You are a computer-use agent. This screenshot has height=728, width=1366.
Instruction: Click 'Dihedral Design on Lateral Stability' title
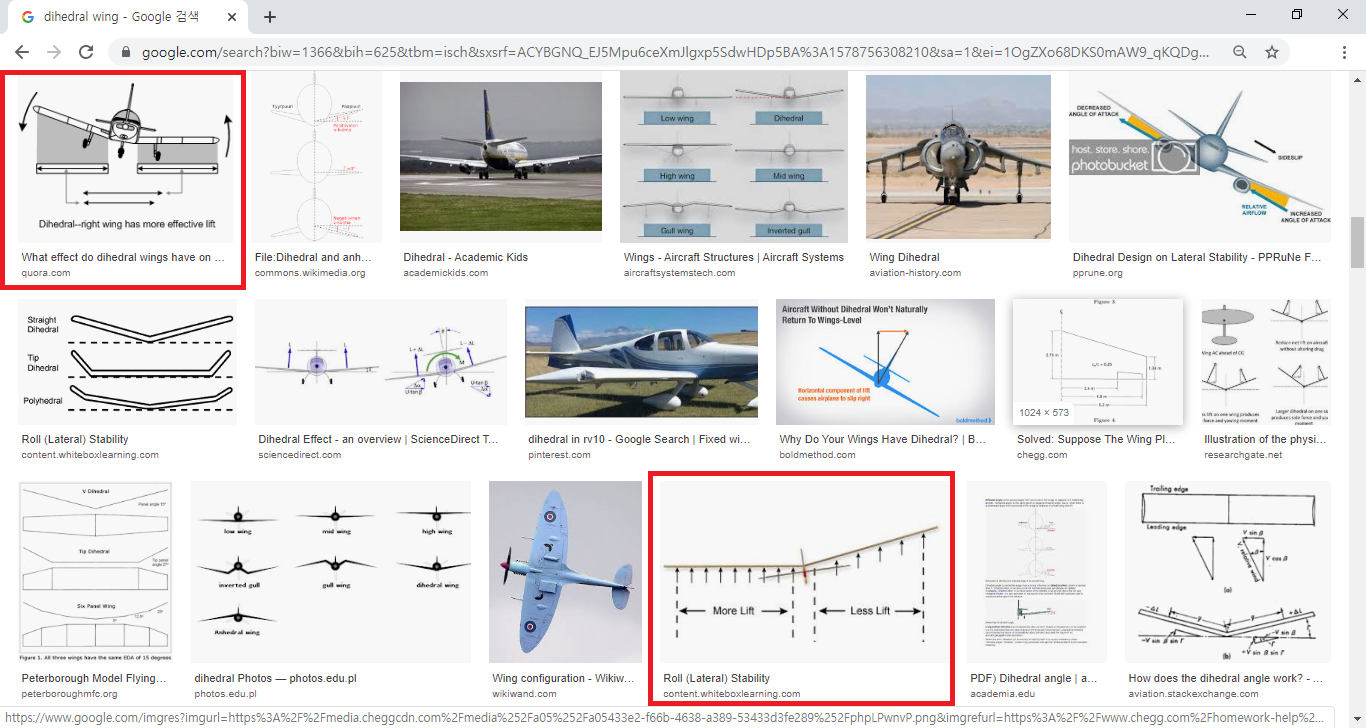1198,257
